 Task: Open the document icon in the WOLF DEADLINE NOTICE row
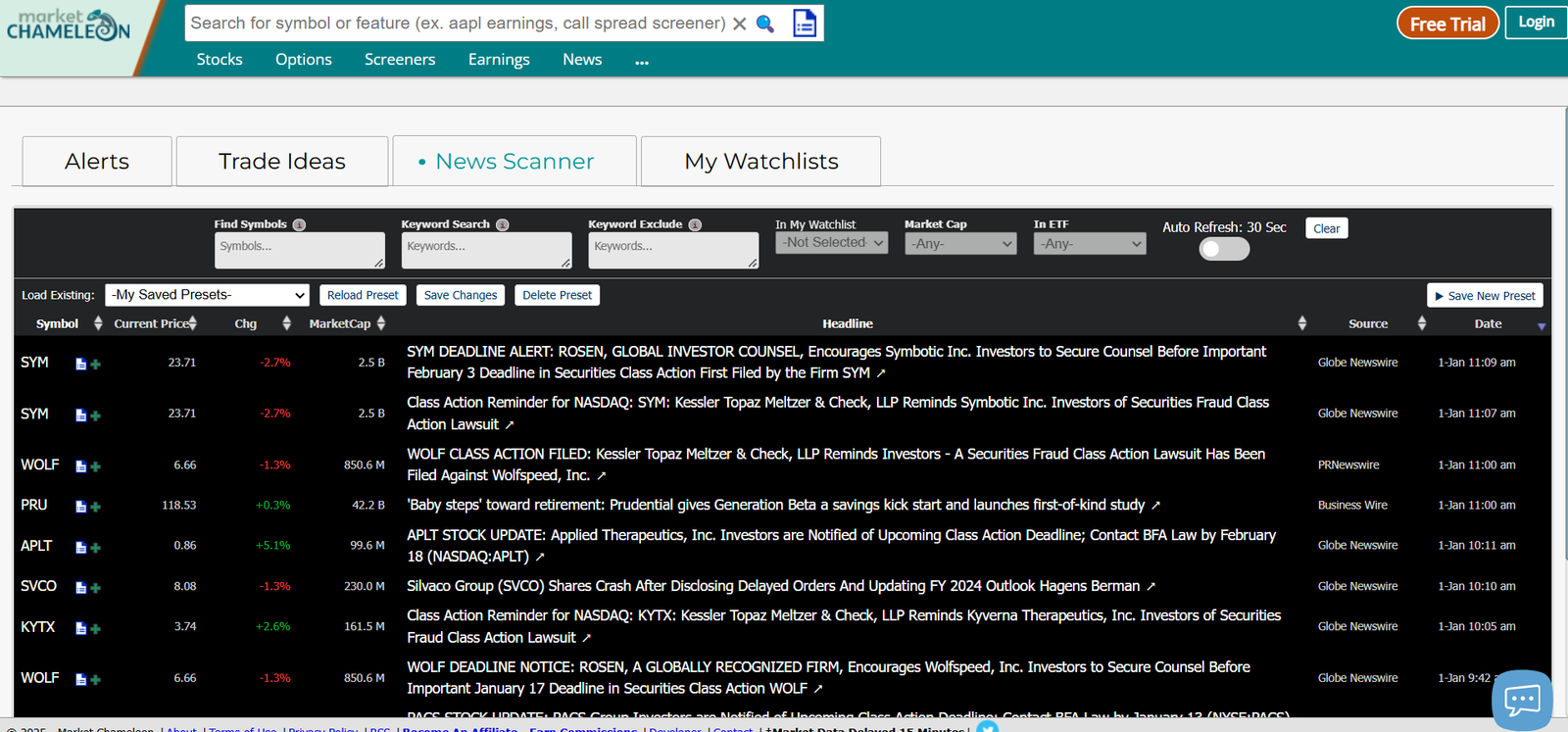coord(81,679)
